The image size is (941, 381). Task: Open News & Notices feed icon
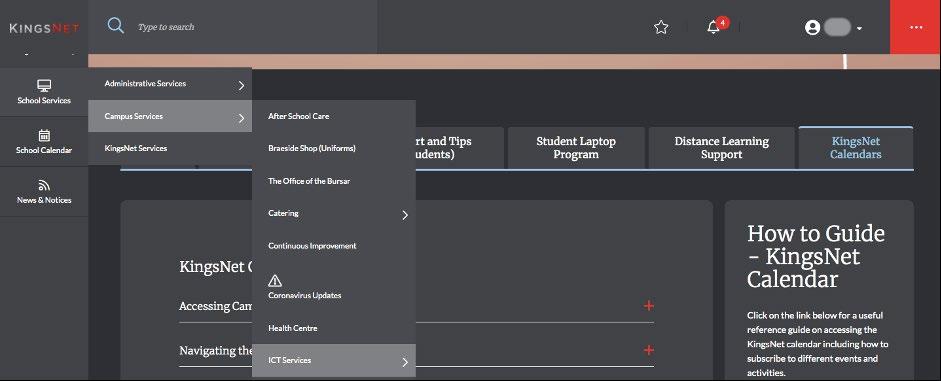pos(44,185)
